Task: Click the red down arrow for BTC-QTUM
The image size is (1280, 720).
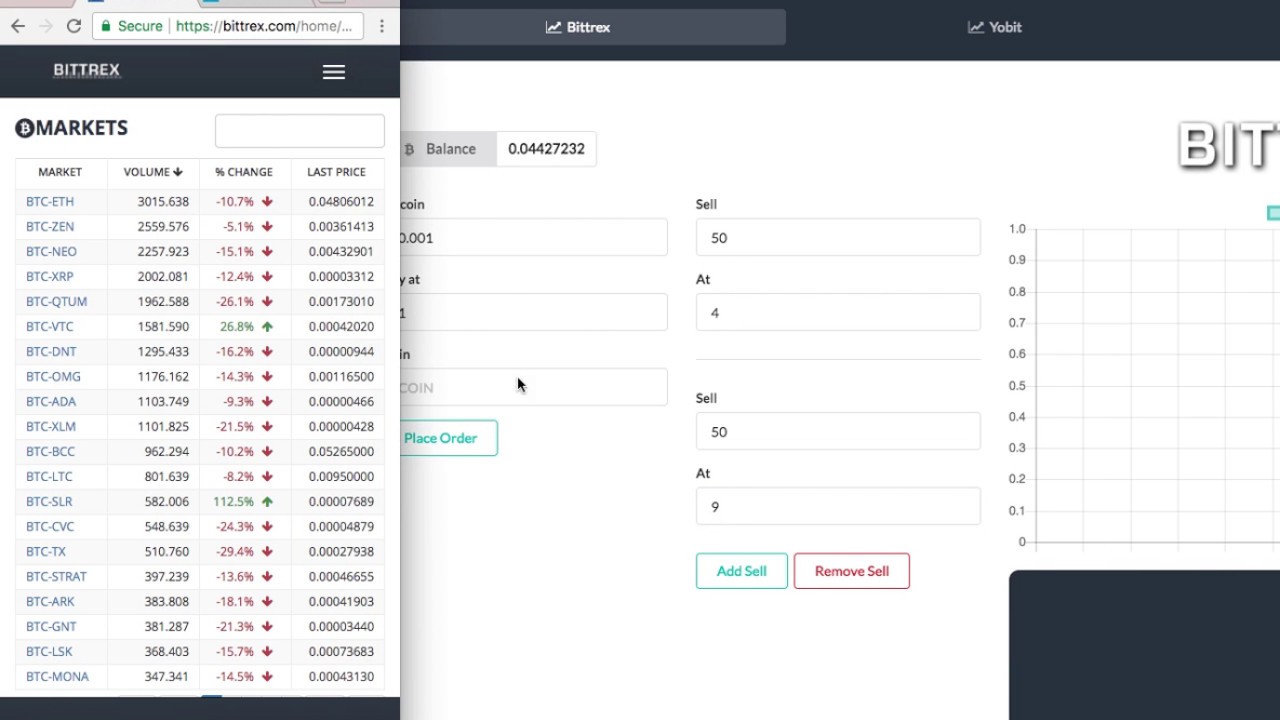Action: (267, 302)
